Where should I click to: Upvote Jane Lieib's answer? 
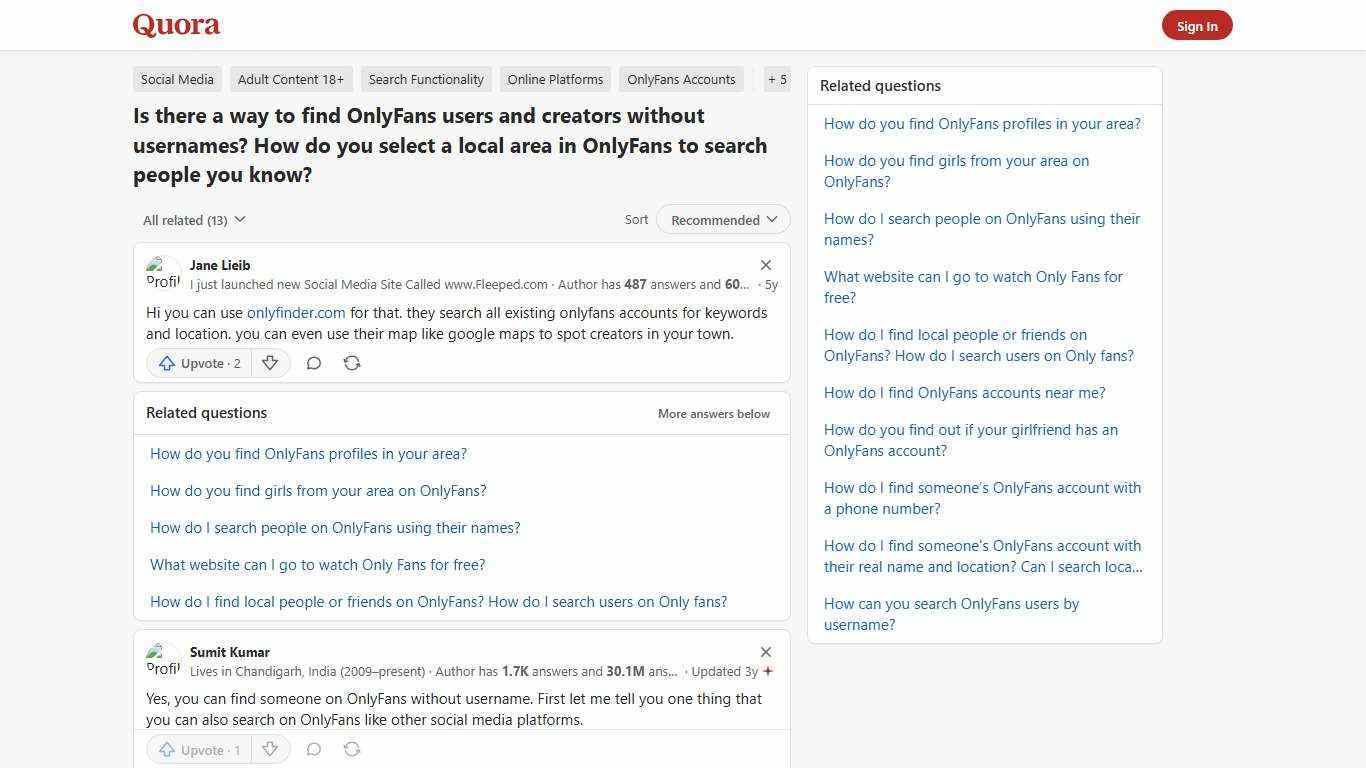(x=198, y=363)
